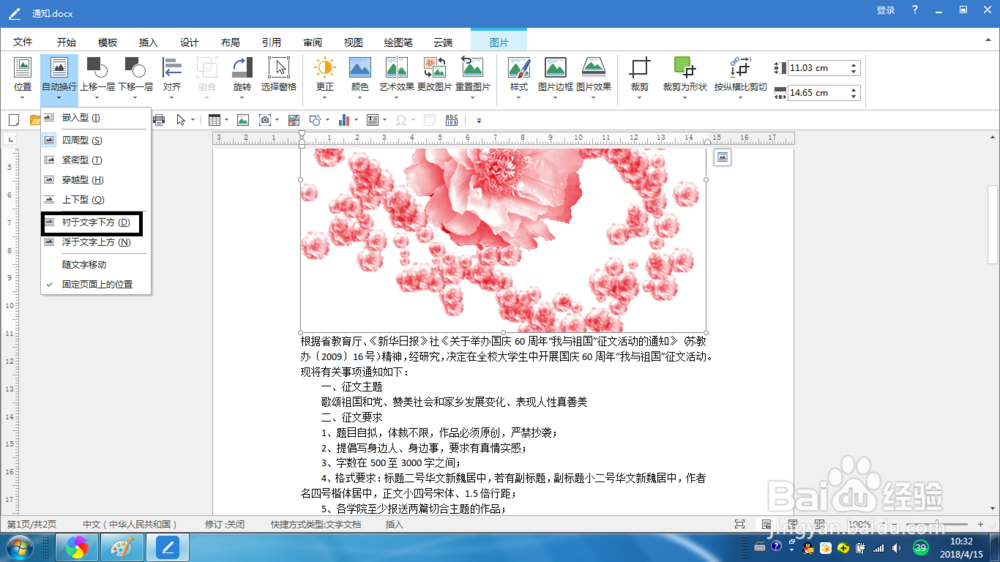Open the Windows Start button
This screenshot has width=1000, height=562.
19,548
